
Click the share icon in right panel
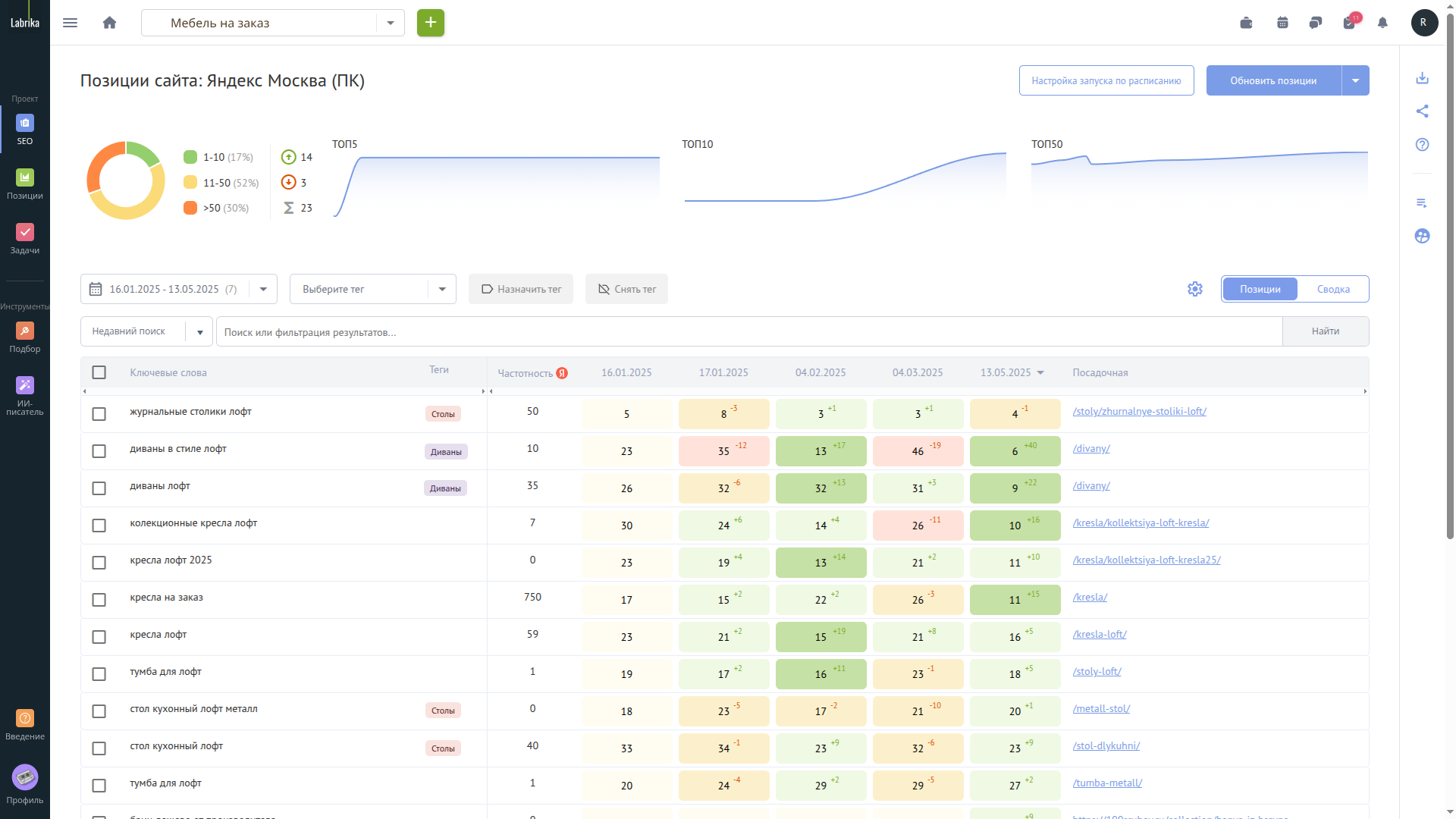(x=1423, y=111)
